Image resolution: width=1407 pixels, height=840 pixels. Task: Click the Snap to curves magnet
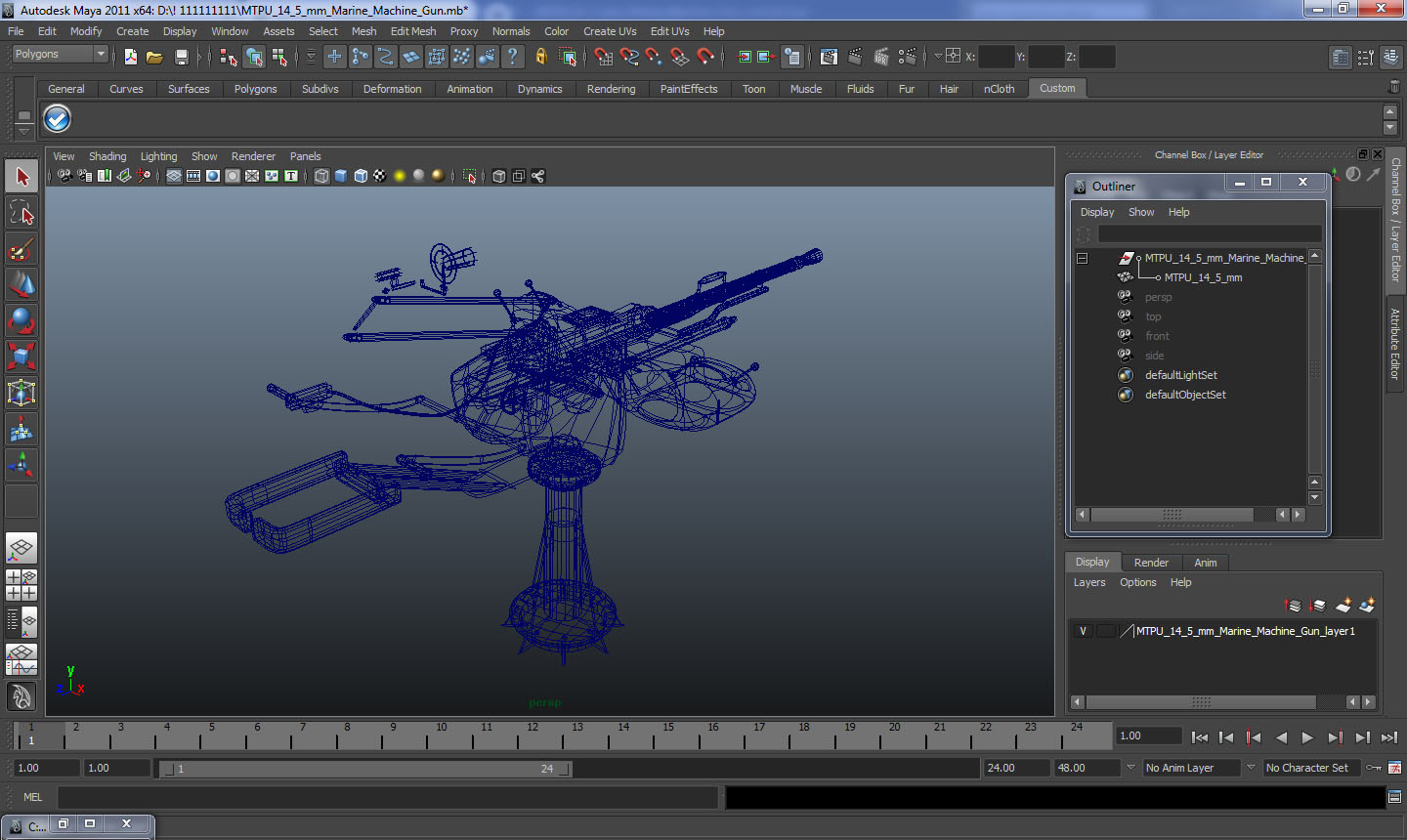click(x=629, y=57)
